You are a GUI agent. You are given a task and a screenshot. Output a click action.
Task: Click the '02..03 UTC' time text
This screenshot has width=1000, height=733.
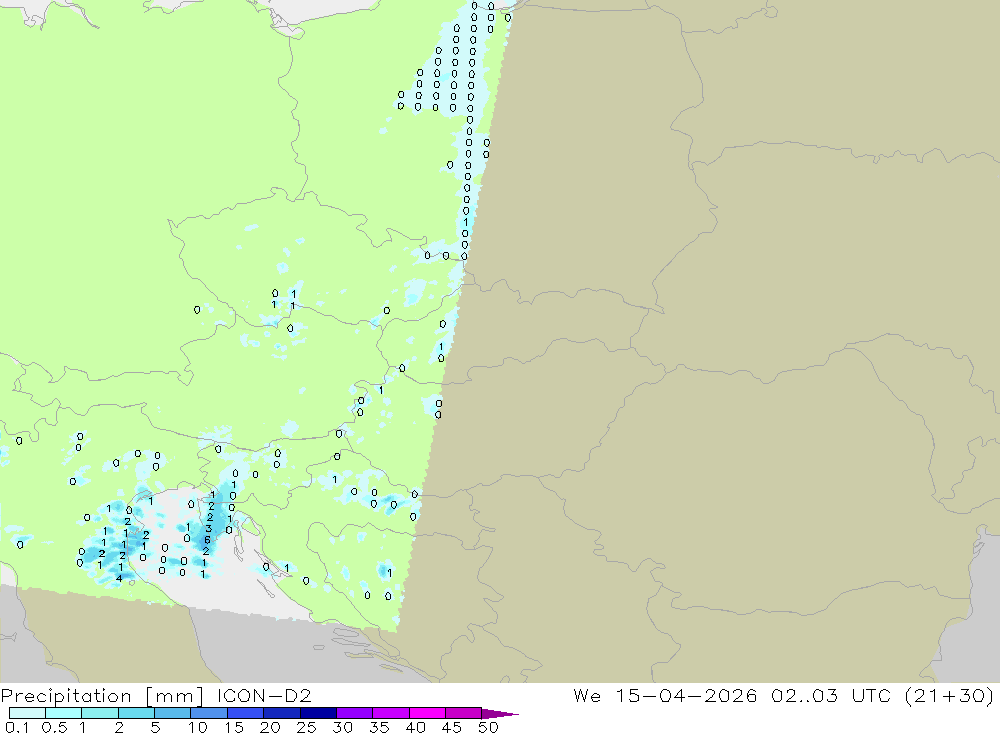830,696
